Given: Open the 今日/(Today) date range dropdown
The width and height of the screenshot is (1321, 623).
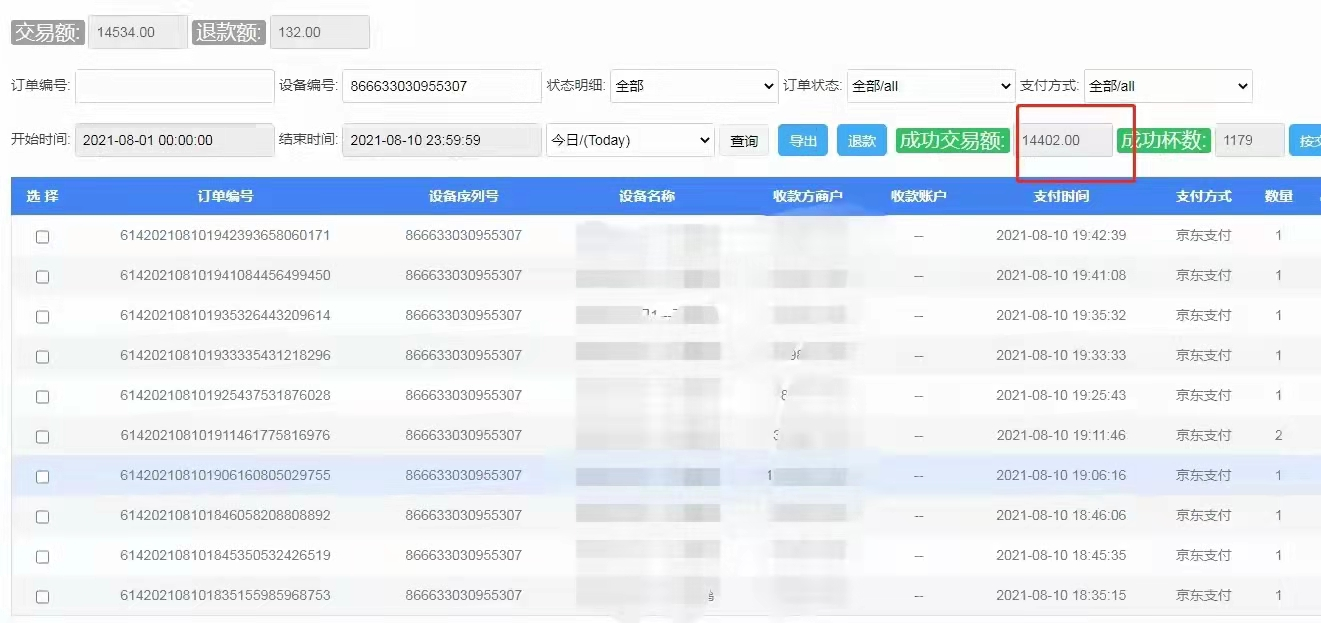Looking at the screenshot, I should tap(629, 140).
